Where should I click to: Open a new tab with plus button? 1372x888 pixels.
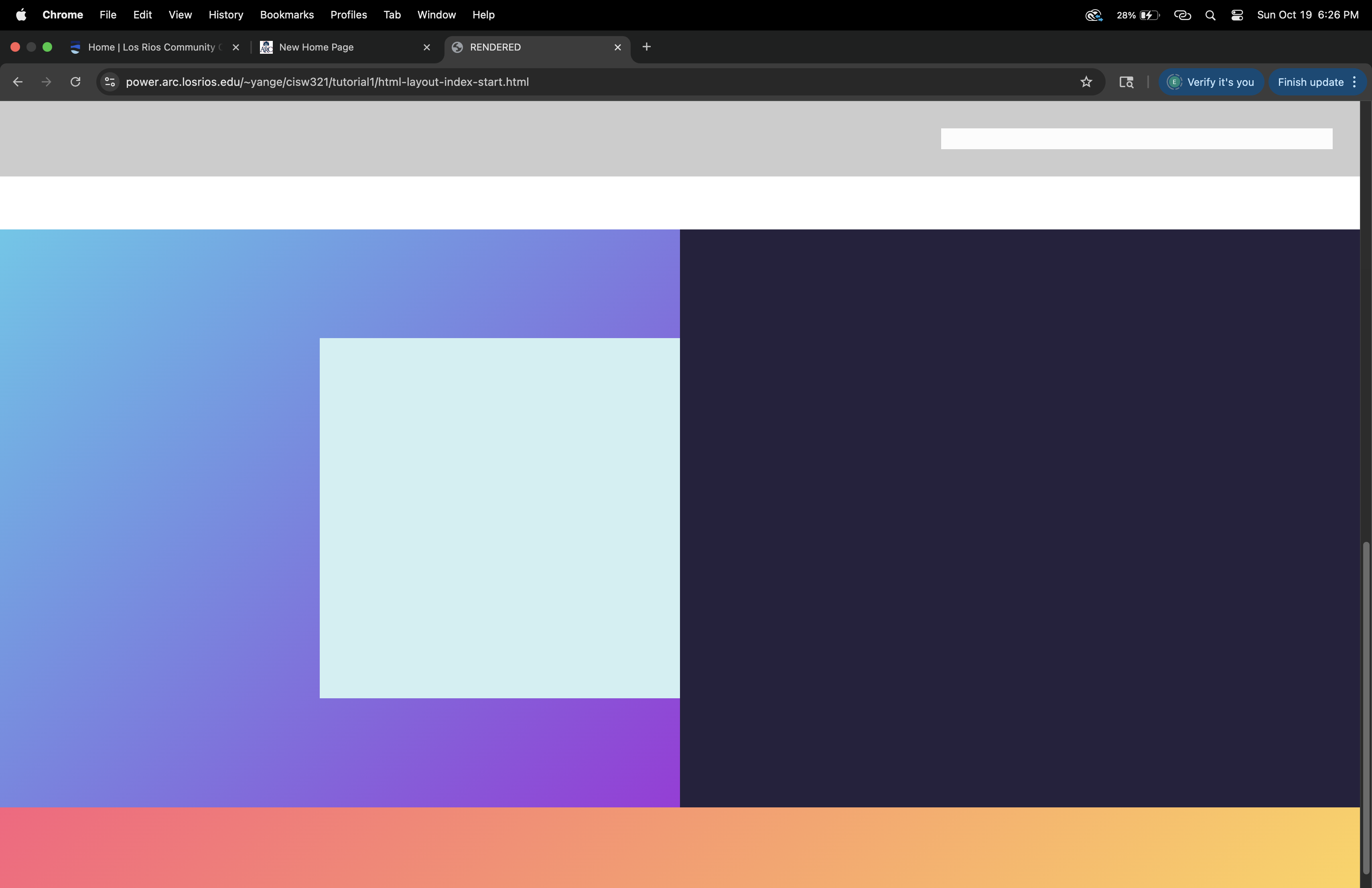click(646, 47)
